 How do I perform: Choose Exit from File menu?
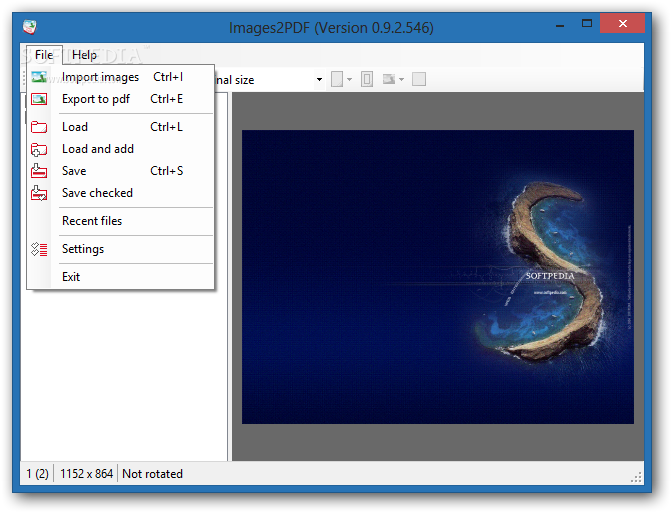pos(120,277)
